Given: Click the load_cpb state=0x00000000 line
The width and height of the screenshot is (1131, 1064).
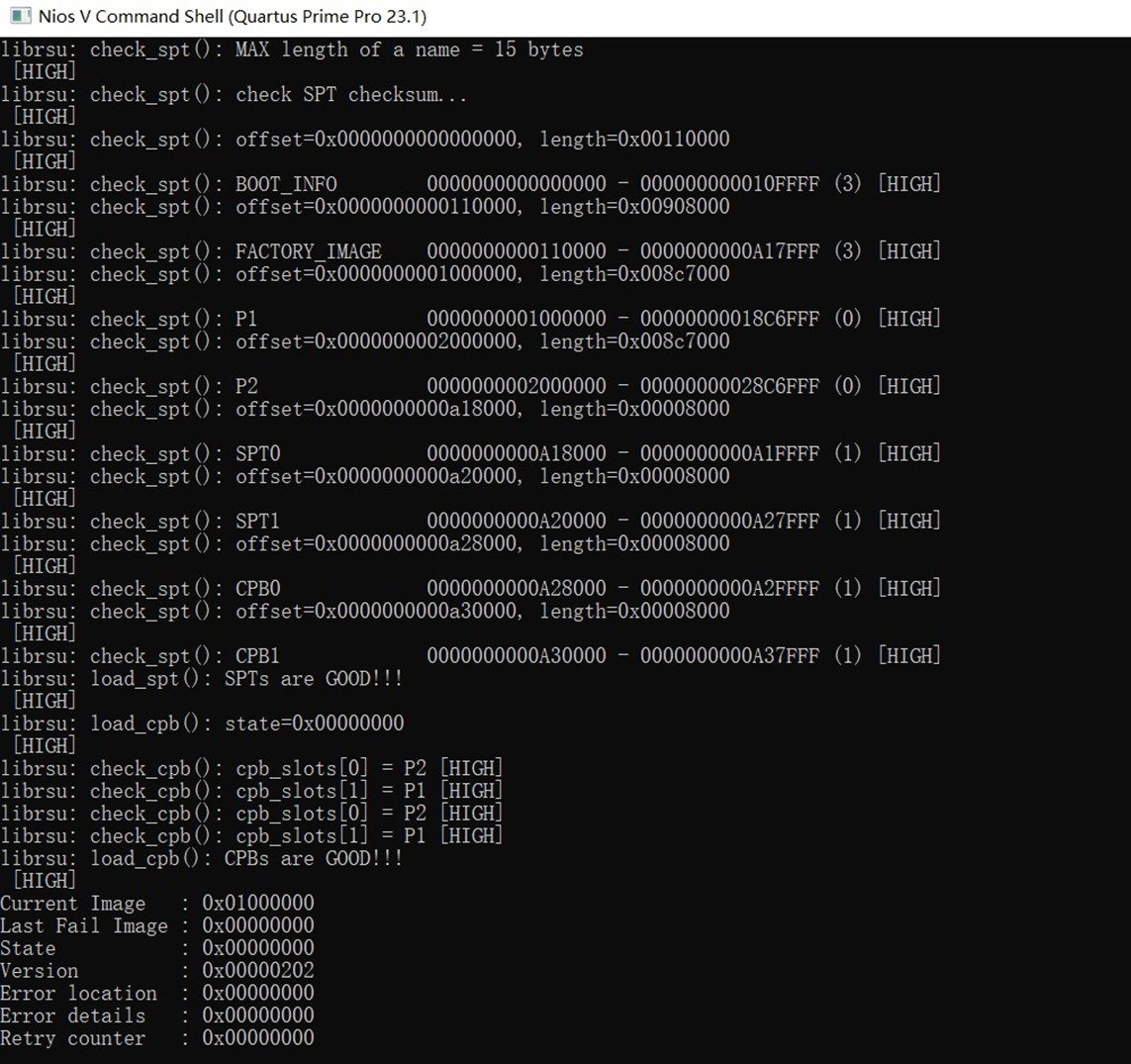Looking at the screenshot, I should click(x=247, y=723).
